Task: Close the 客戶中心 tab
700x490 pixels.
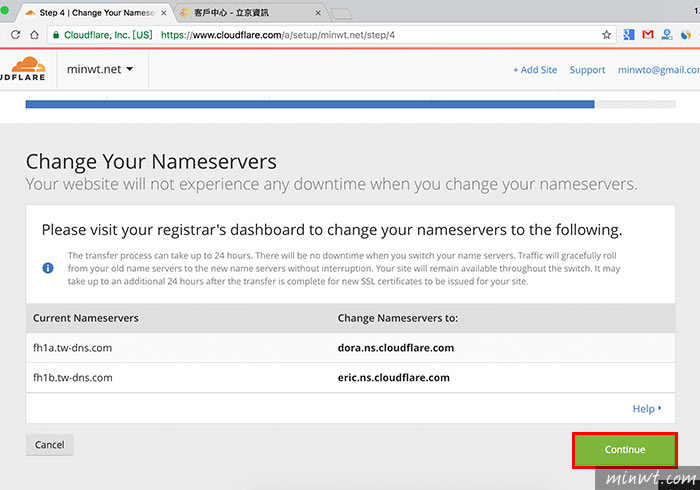Action: pos(318,13)
